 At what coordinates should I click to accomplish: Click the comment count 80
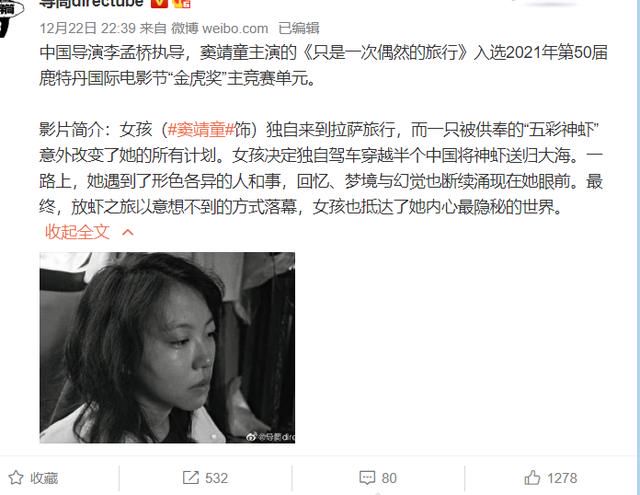pyautogui.click(x=389, y=478)
